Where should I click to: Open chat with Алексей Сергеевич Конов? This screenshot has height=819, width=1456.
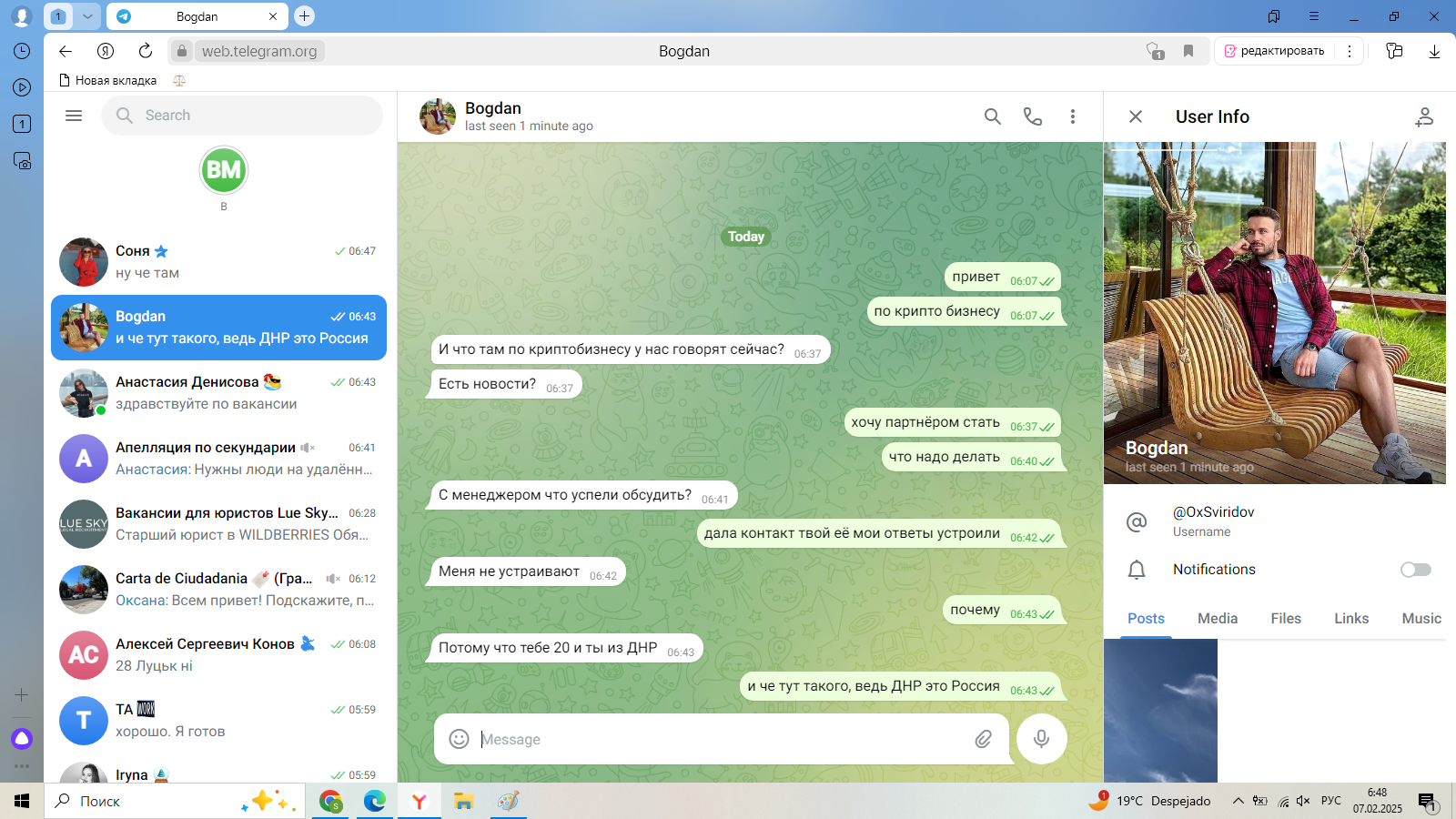(x=218, y=655)
